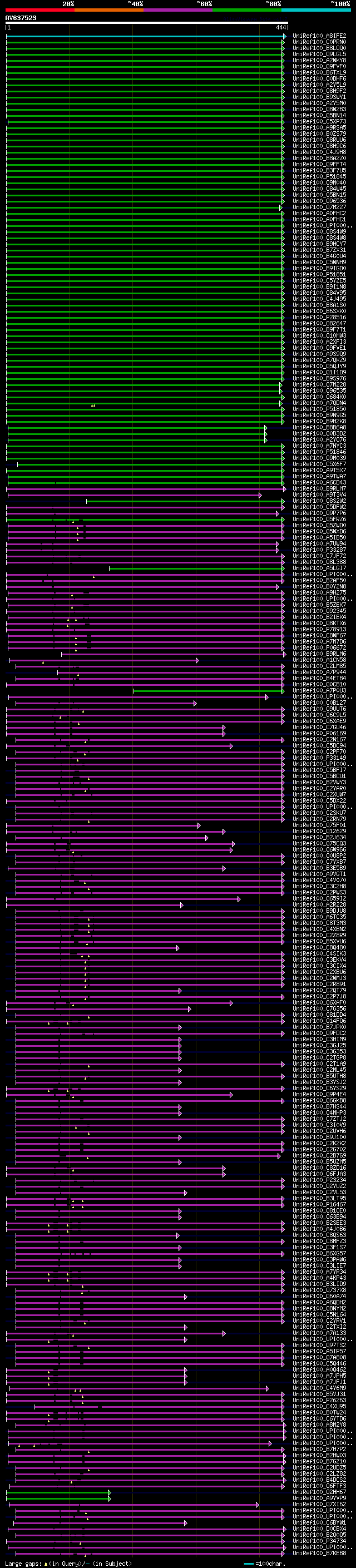Select the query name AV637523
The height and width of the screenshot is (1568, 356).
(21, 18)
